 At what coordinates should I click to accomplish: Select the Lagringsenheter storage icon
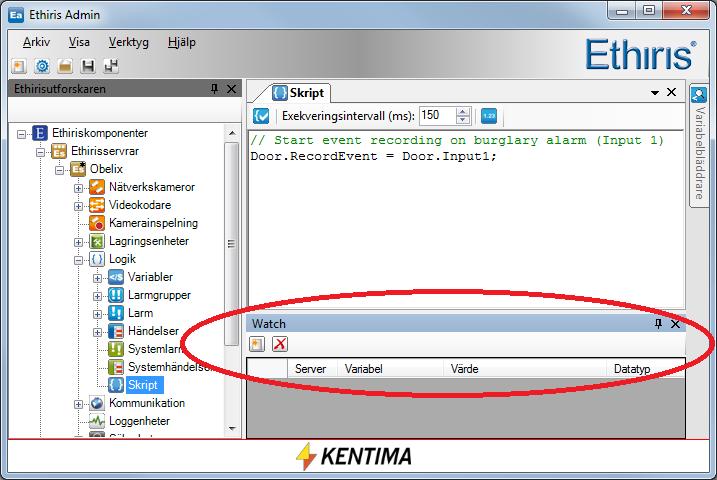click(x=96, y=241)
